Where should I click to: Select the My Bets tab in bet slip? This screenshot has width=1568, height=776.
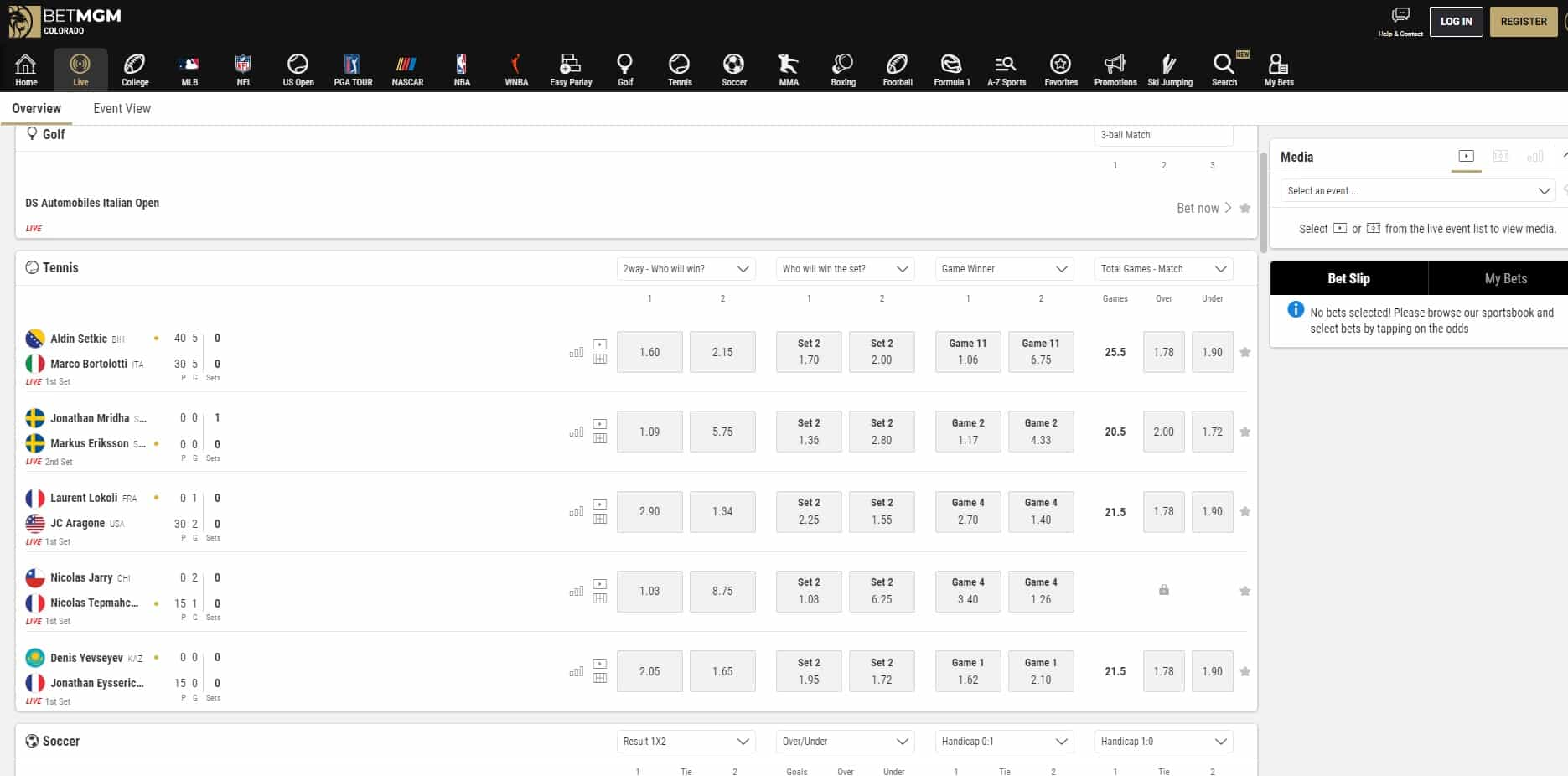[1505, 278]
